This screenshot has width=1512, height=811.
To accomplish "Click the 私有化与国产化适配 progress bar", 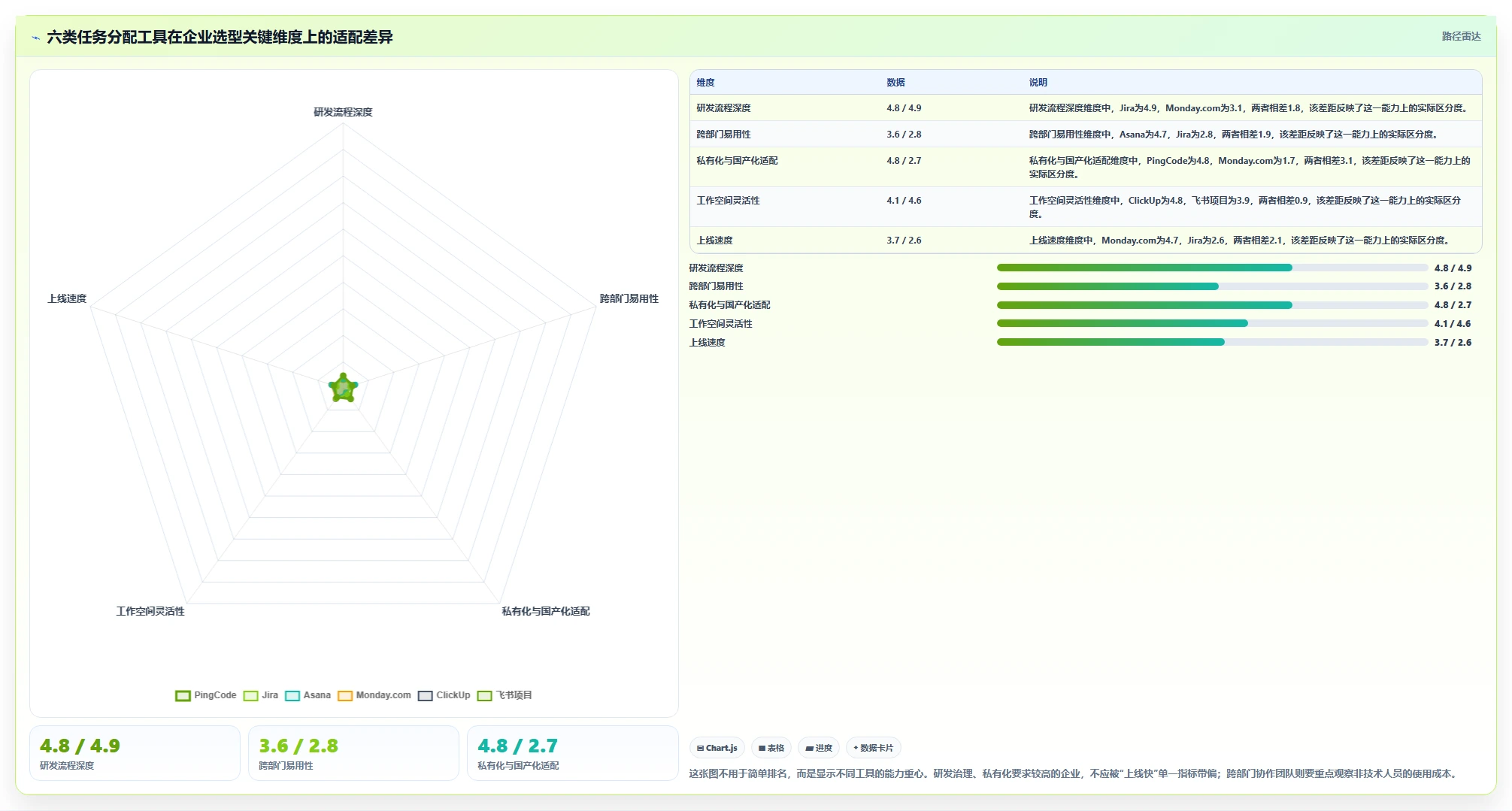I will click(x=1212, y=305).
